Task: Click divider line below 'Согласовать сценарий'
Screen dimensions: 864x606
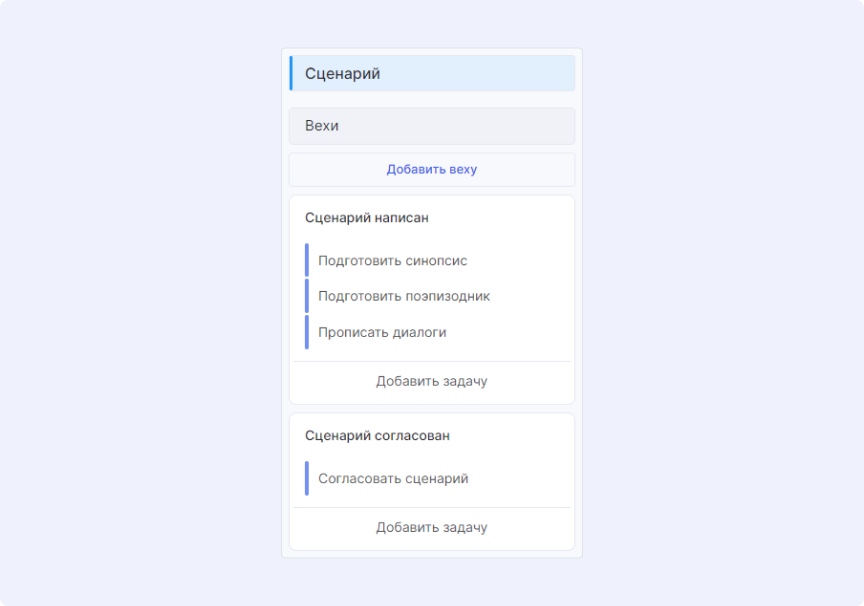Action: tap(432, 507)
